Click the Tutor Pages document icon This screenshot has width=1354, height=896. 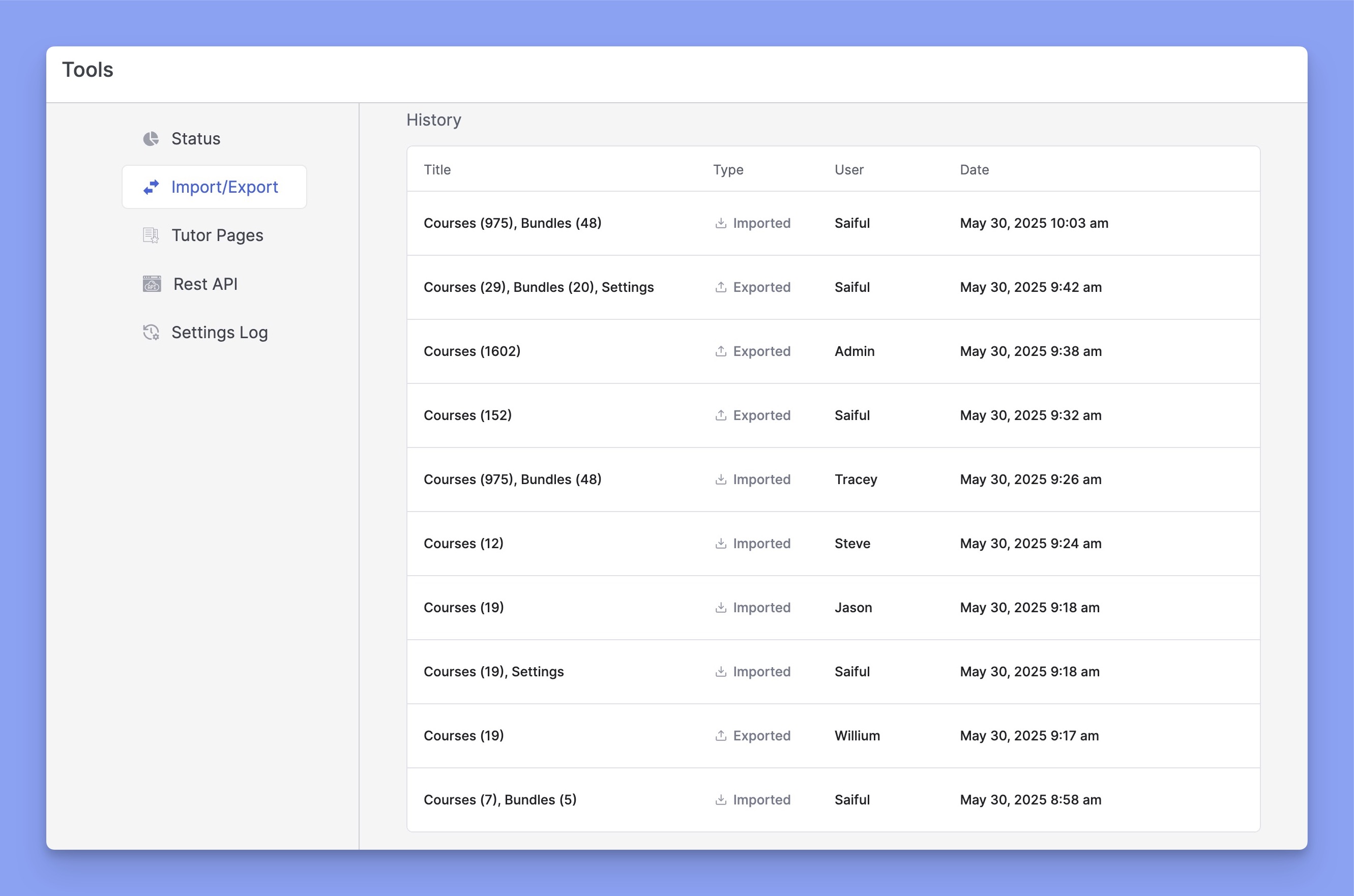point(151,235)
